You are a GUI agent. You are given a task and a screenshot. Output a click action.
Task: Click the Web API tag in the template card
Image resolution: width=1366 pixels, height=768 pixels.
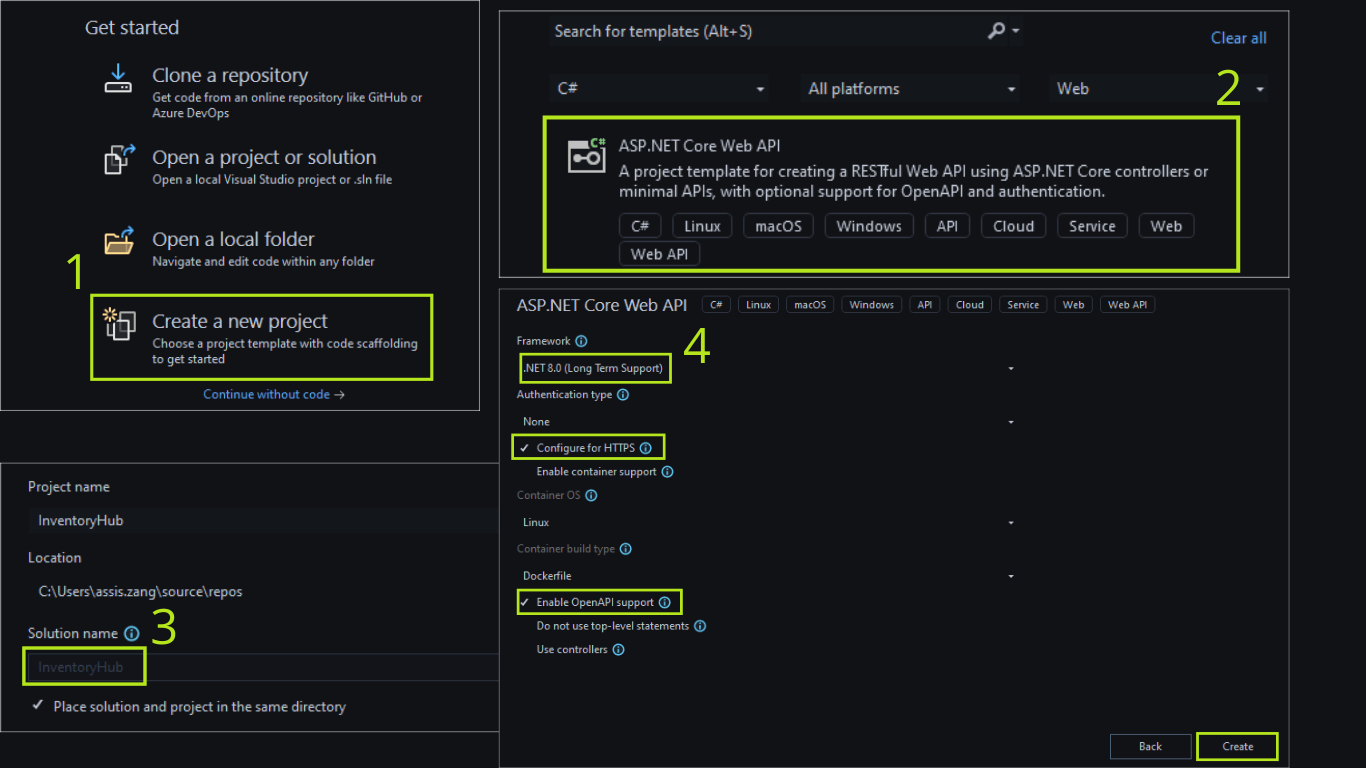(x=659, y=254)
